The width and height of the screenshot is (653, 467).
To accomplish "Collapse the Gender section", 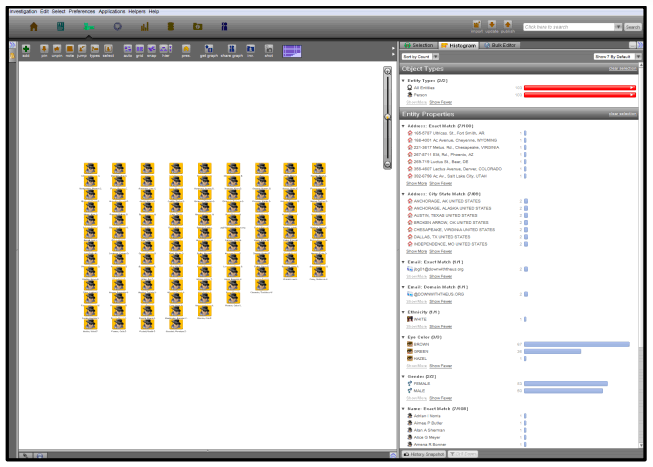I will coord(403,376).
